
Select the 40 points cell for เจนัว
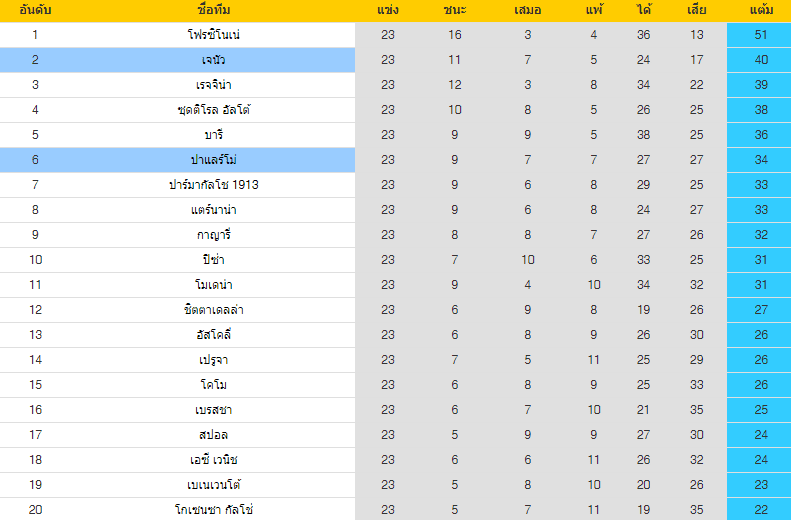coord(761,60)
